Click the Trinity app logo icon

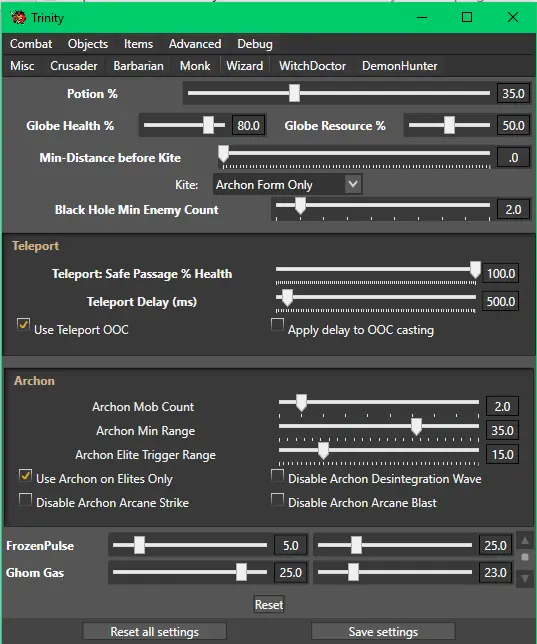18,18
